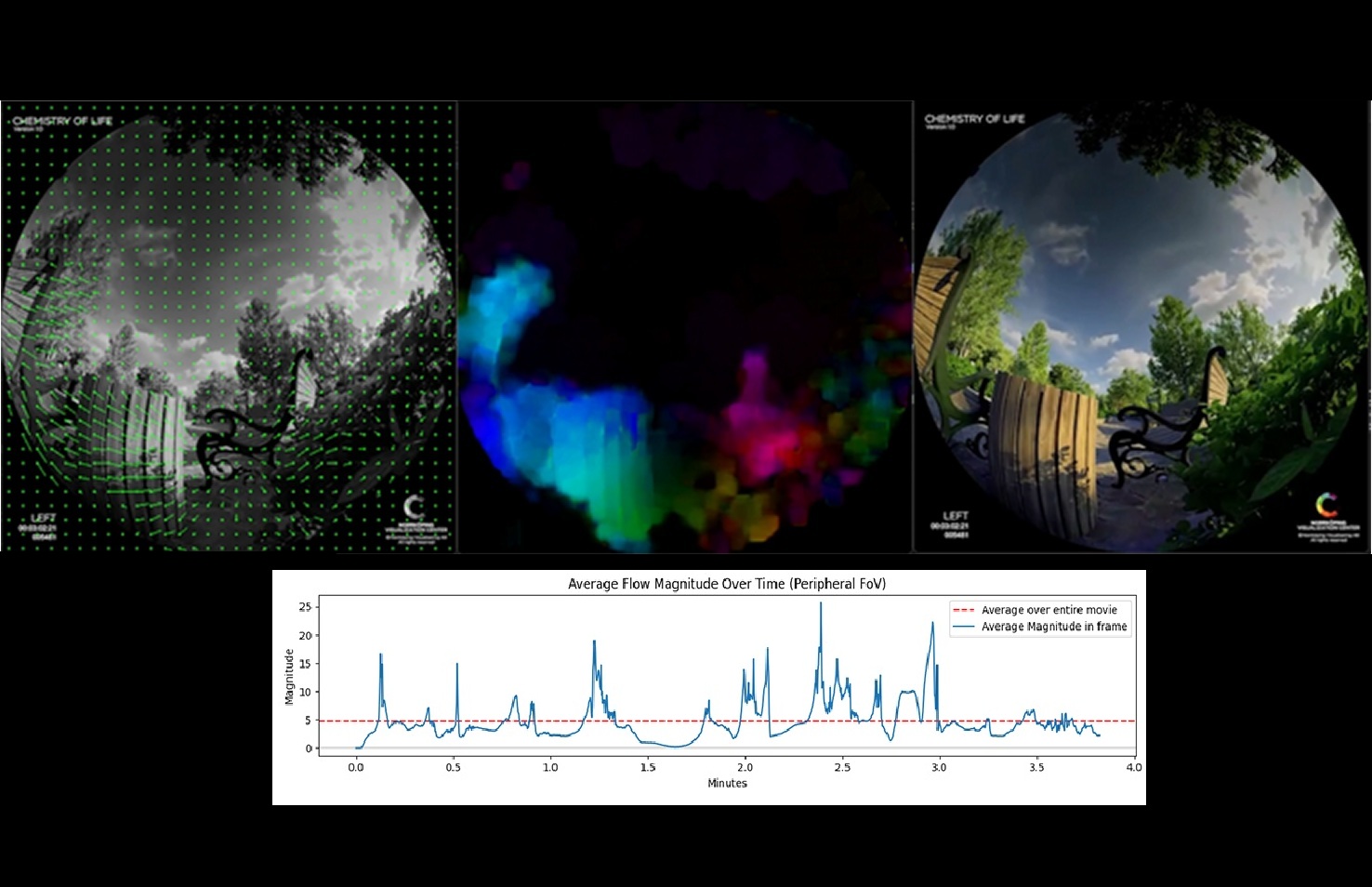The width and height of the screenshot is (1372, 887).
Task: Click the 'Magnitude' y-axis label
Action: pos(290,676)
